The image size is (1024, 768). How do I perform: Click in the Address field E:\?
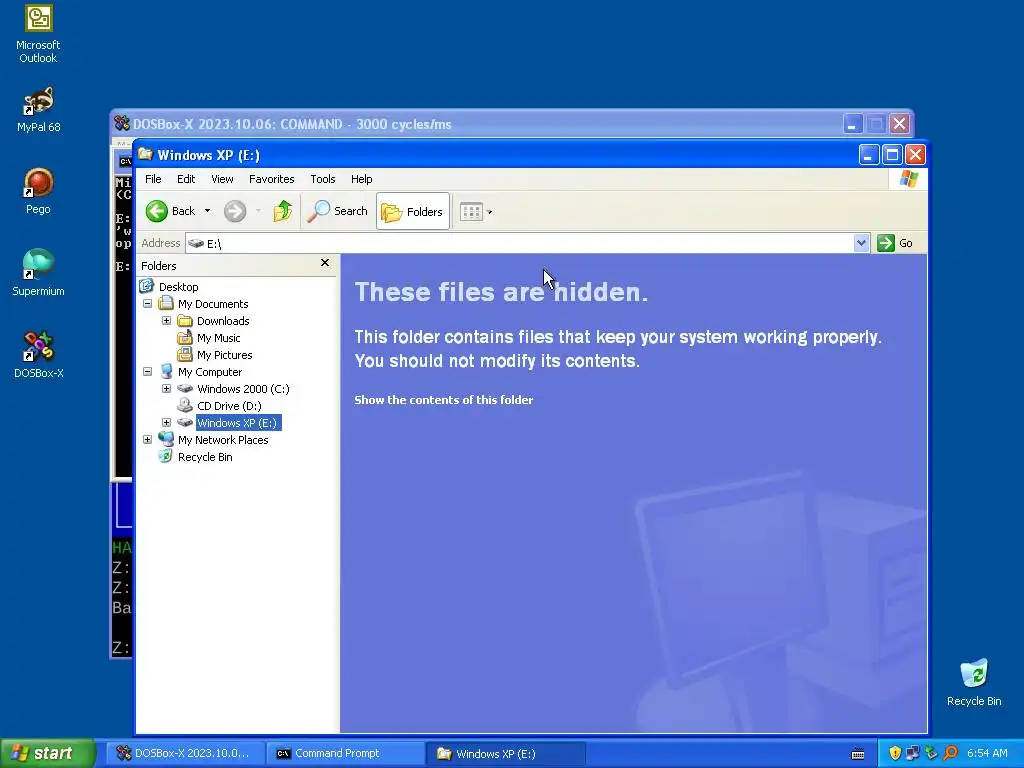[520, 243]
